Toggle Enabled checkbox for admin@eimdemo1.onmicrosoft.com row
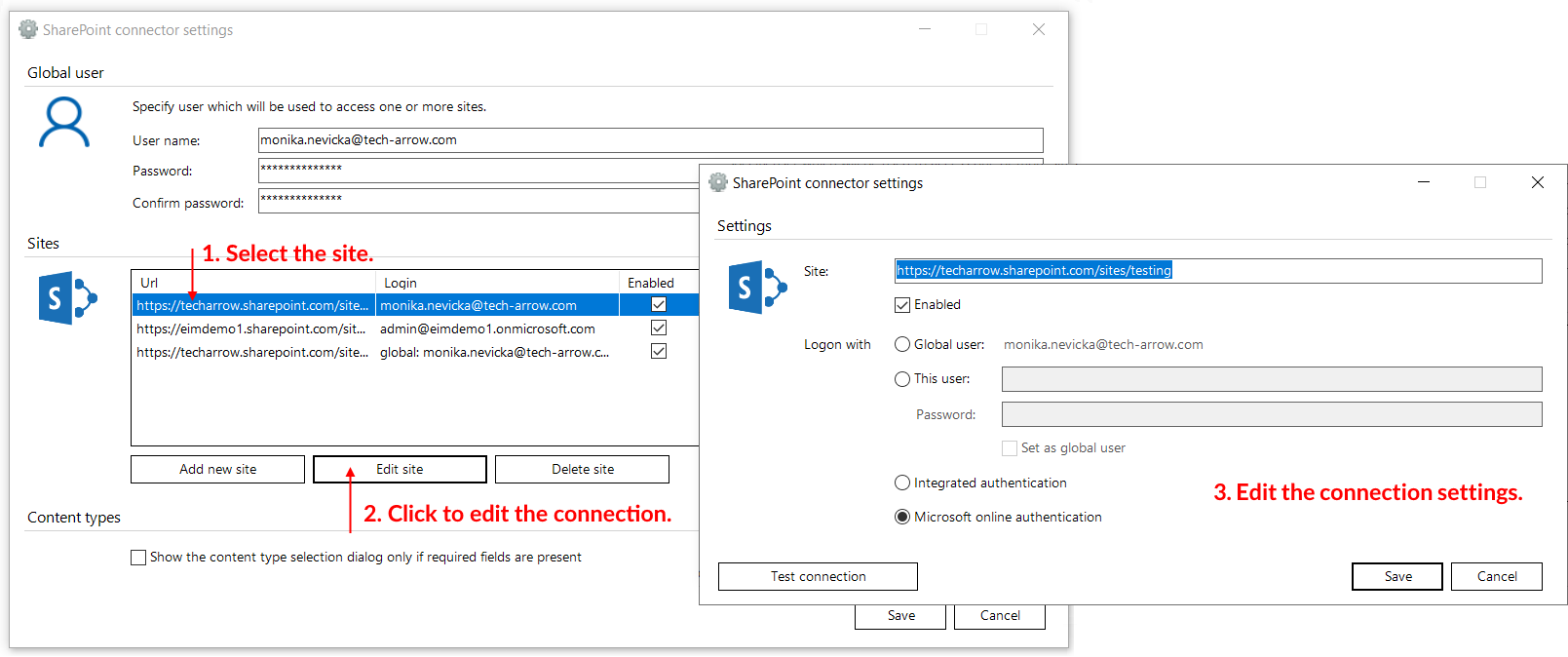Viewport: 1568px width, 657px height. (659, 328)
